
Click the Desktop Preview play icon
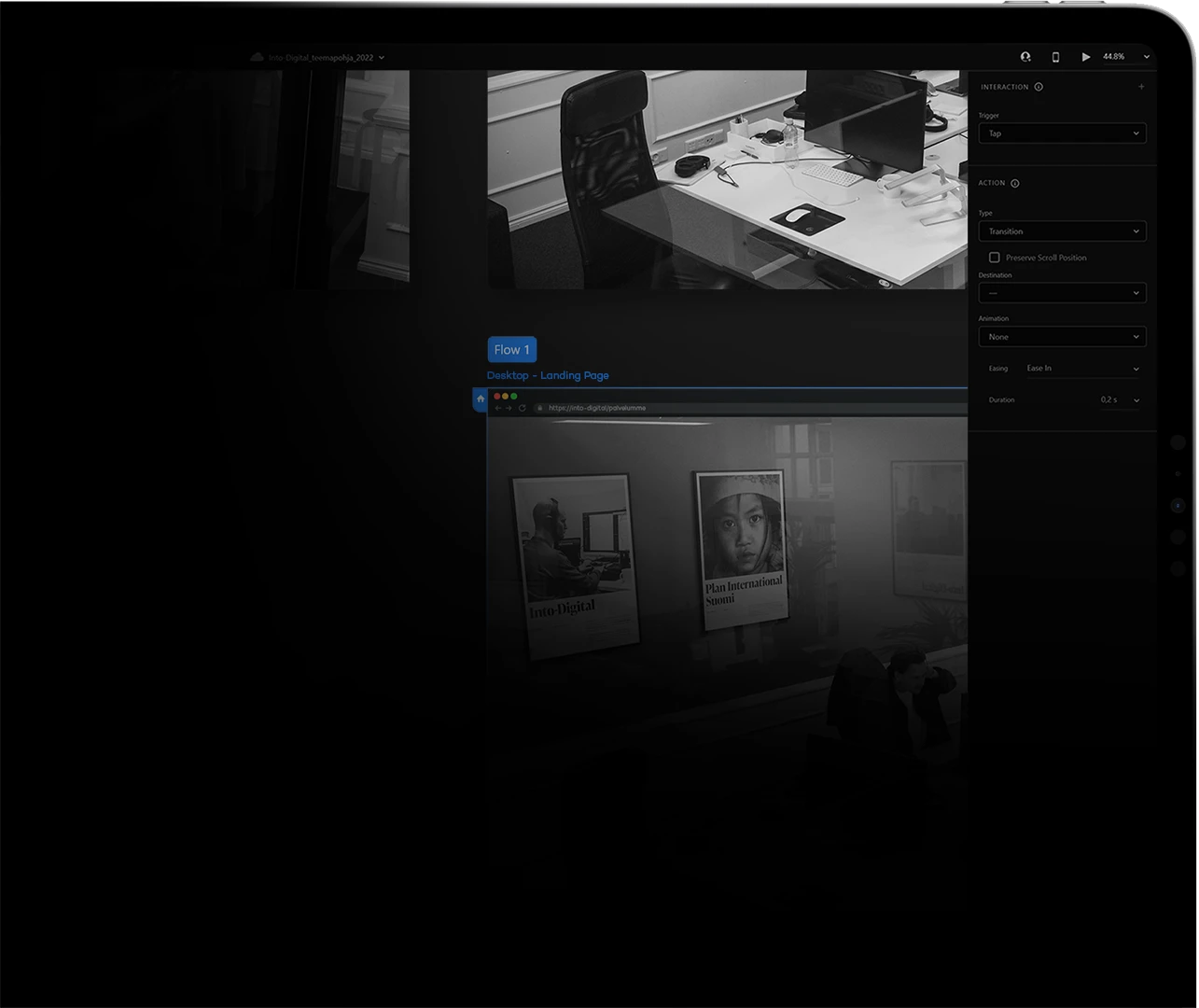[1085, 56]
